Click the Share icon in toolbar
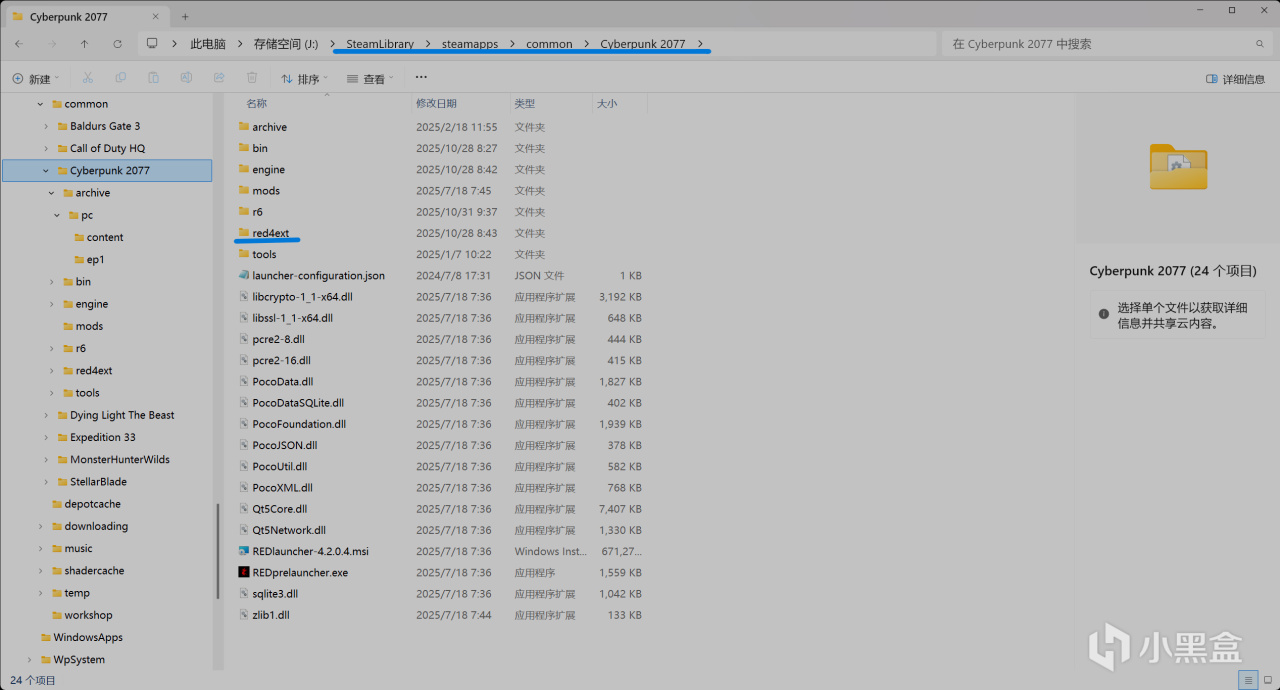Screen dimensions: 1280x690 219,78
